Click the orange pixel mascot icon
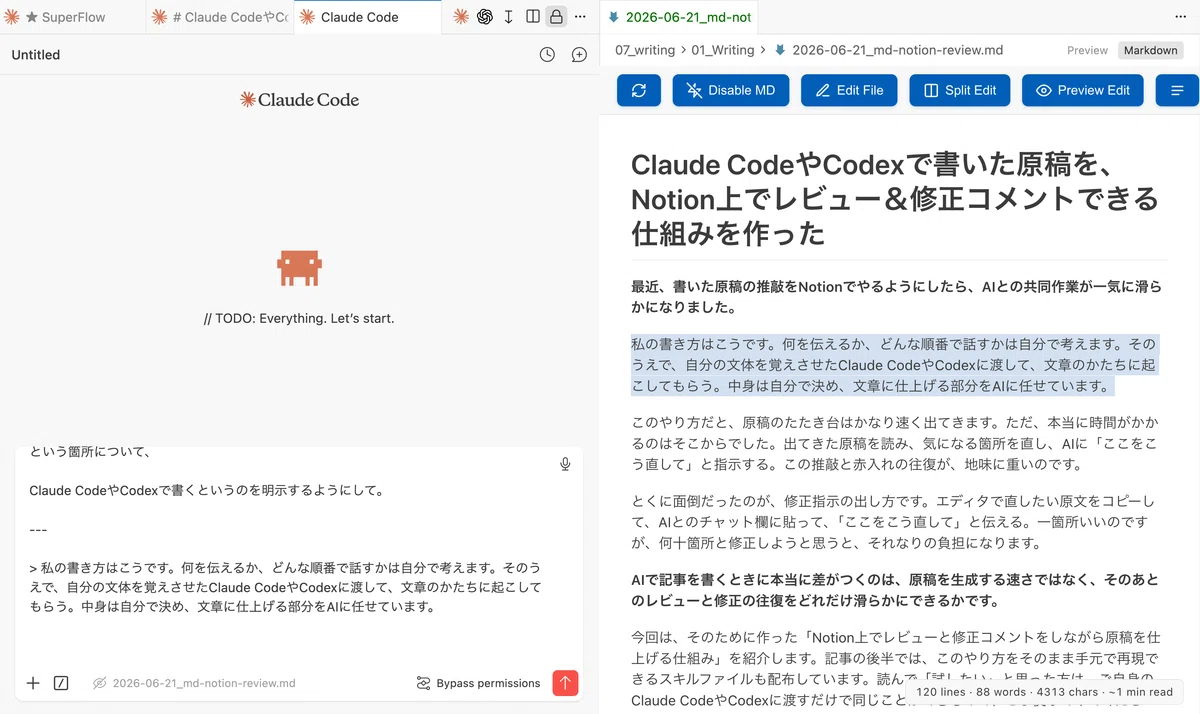The image size is (1200, 714). (x=299, y=268)
